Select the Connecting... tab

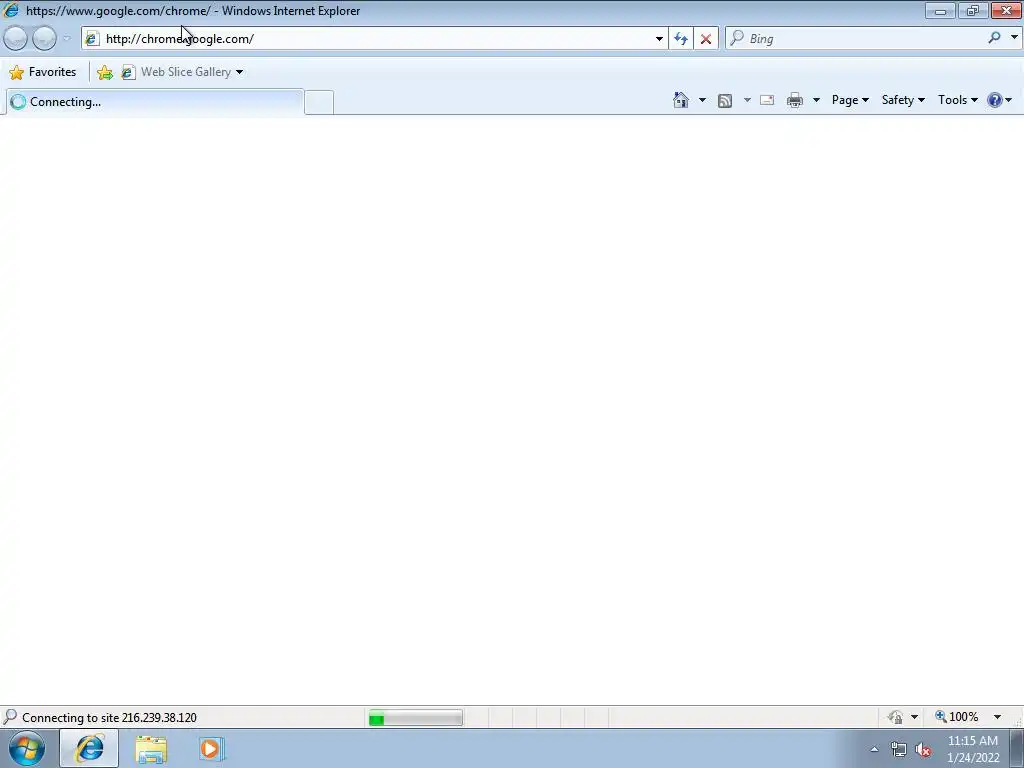click(155, 102)
